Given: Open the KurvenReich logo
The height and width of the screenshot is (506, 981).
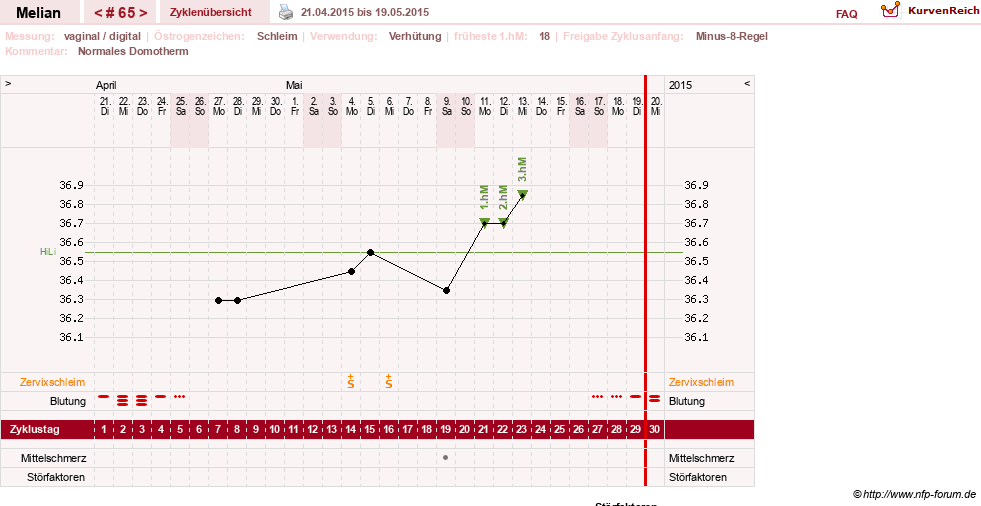Looking at the screenshot, I should tap(929, 11).
